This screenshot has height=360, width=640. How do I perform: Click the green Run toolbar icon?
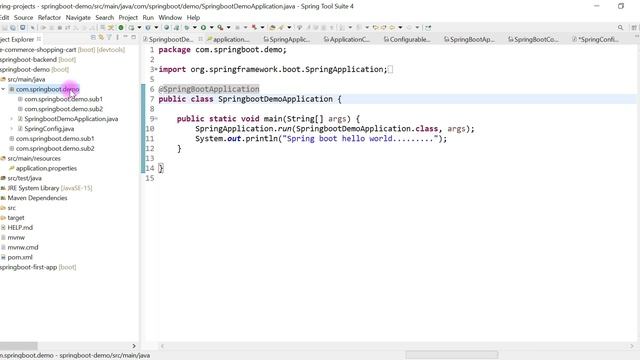(203, 27)
